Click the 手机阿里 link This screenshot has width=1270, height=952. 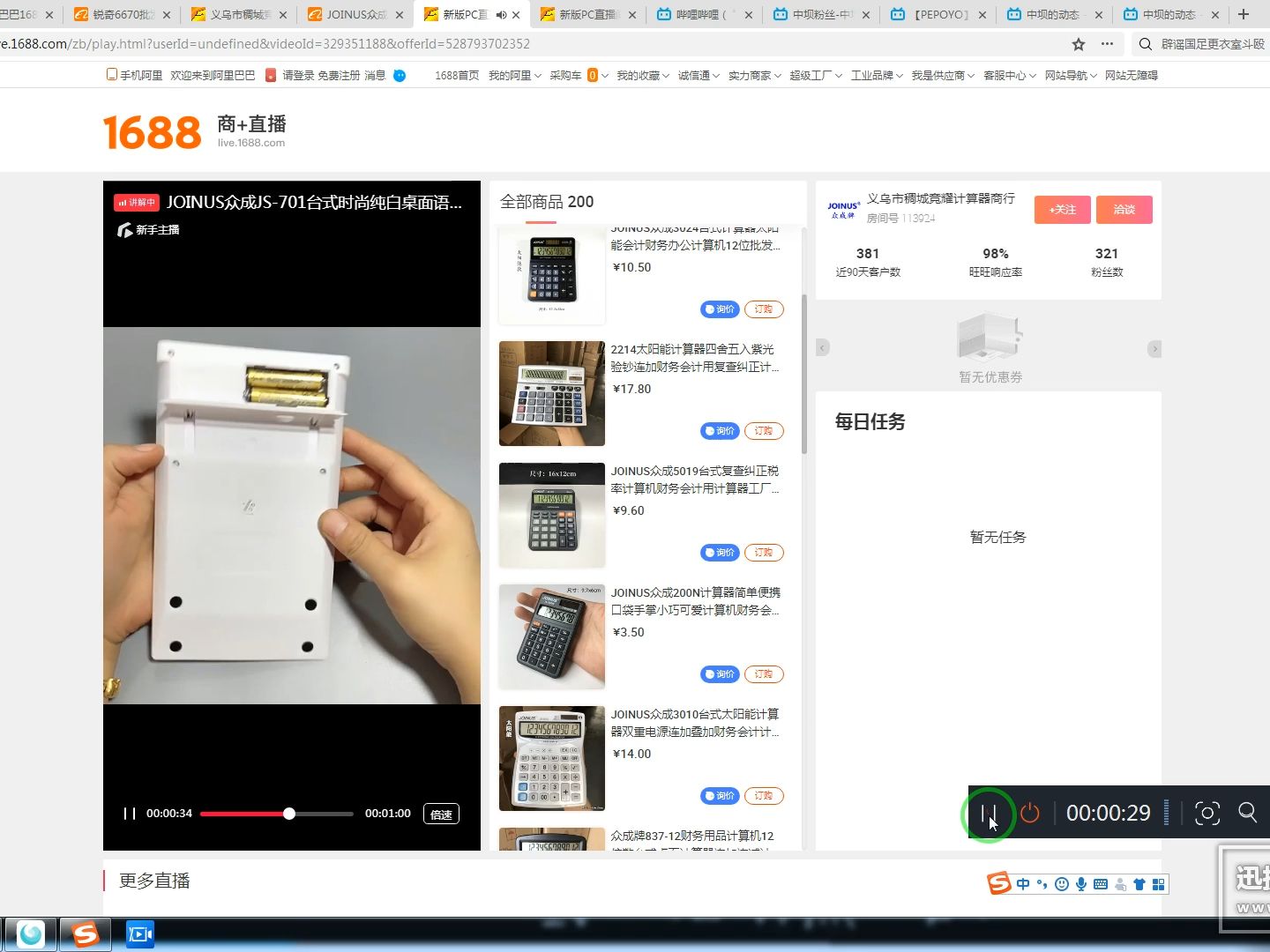(x=135, y=76)
